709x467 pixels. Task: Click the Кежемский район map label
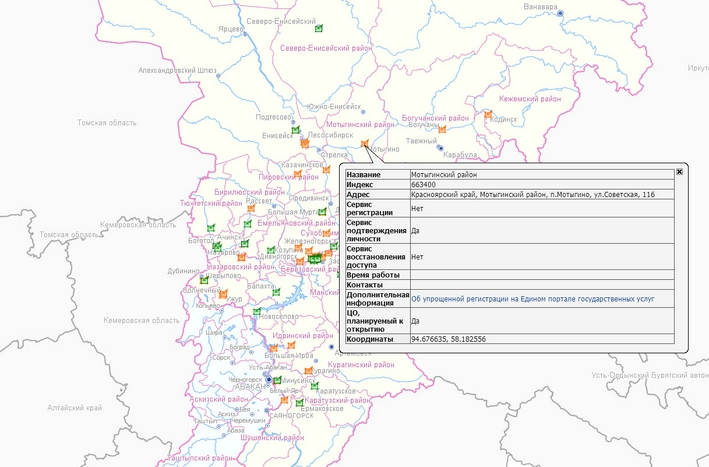click(x=531, y=99)
